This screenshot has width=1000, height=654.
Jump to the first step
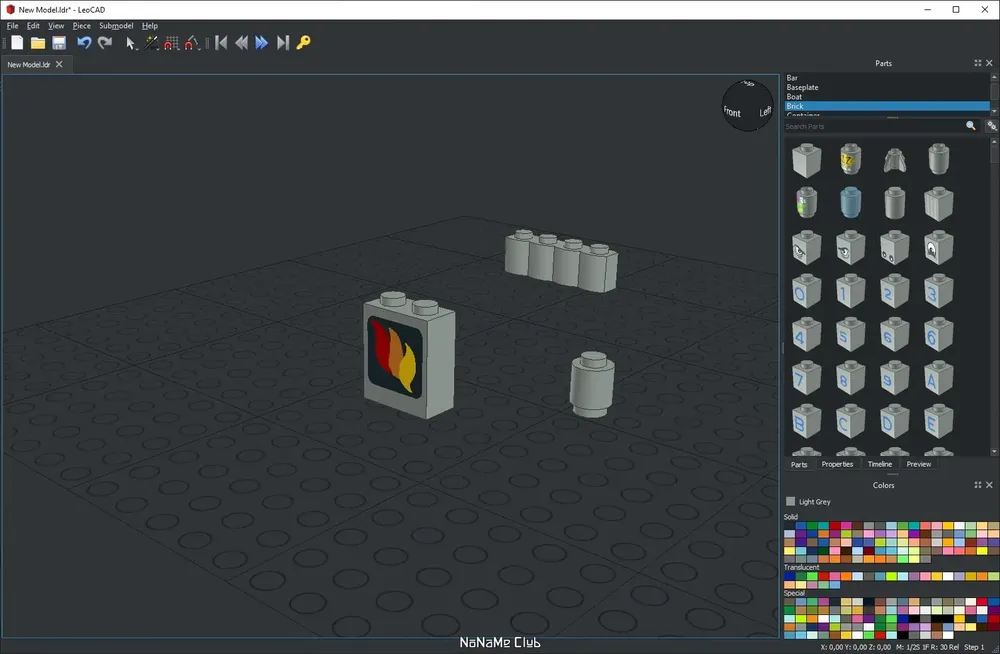(x=221, y=43)
